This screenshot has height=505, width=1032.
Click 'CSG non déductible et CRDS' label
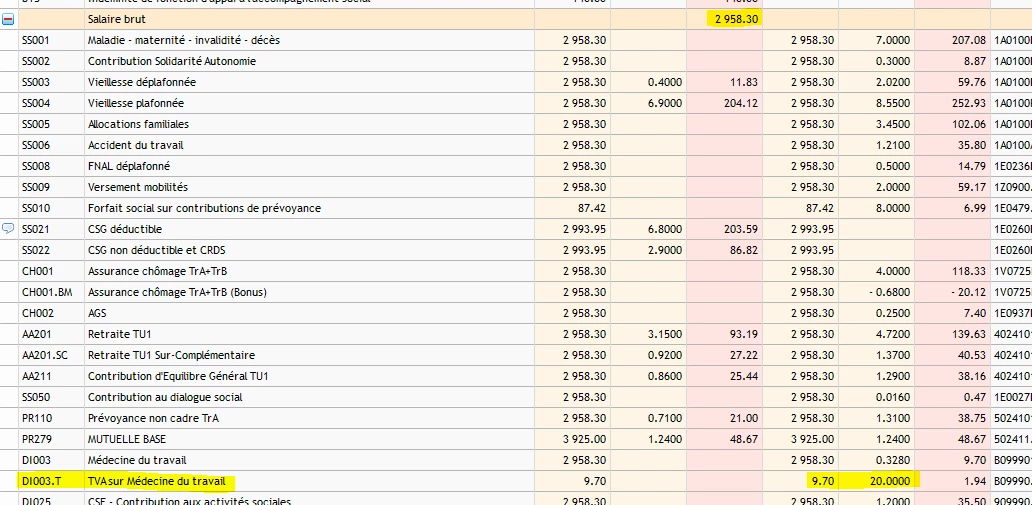157,250
